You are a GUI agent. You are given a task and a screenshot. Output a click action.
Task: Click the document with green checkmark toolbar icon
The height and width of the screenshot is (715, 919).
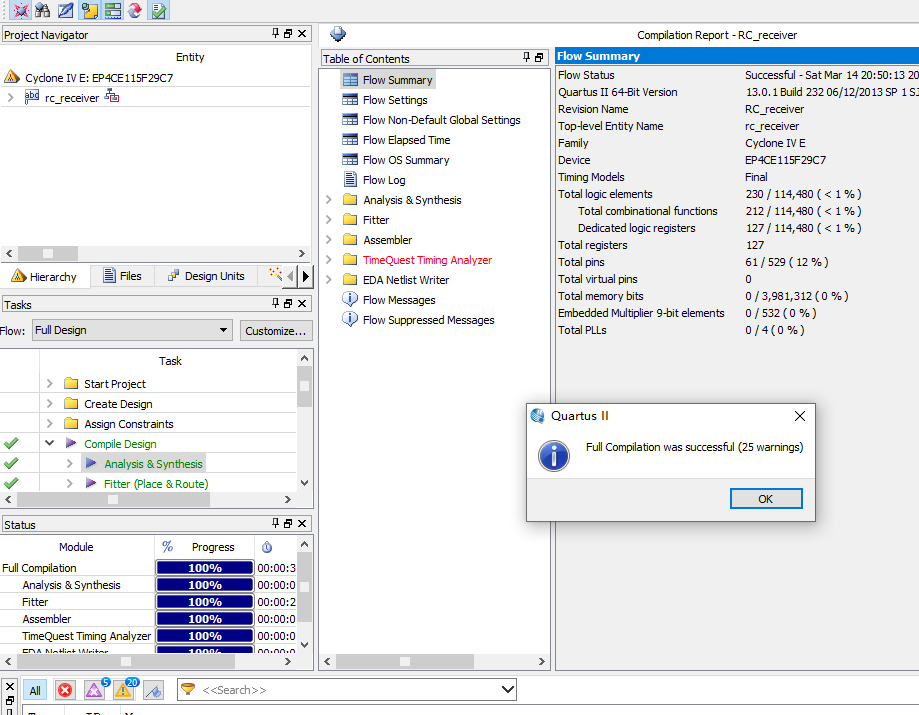tap(159, 10)
